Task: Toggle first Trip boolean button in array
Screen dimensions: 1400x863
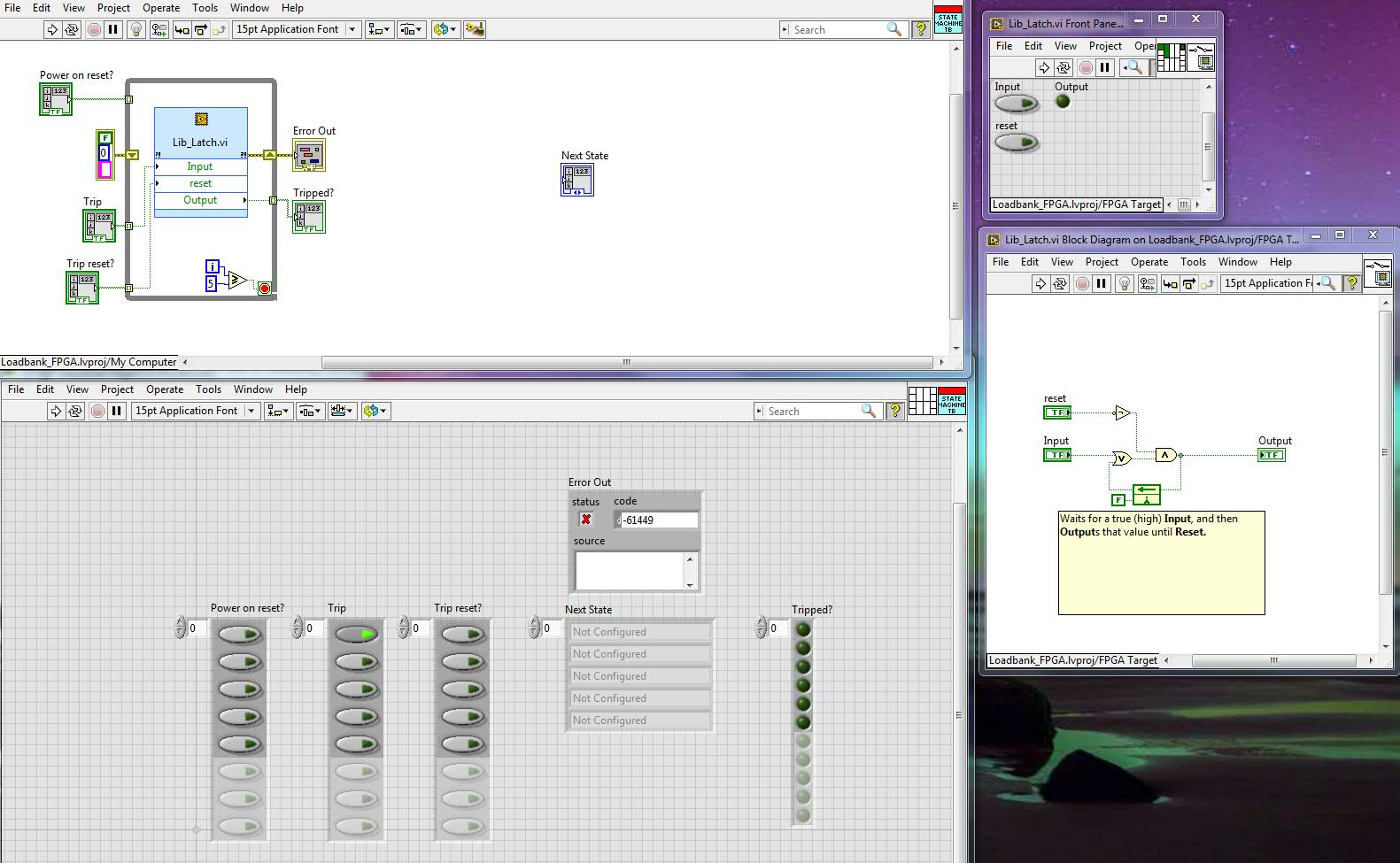Action: [356, 634]
